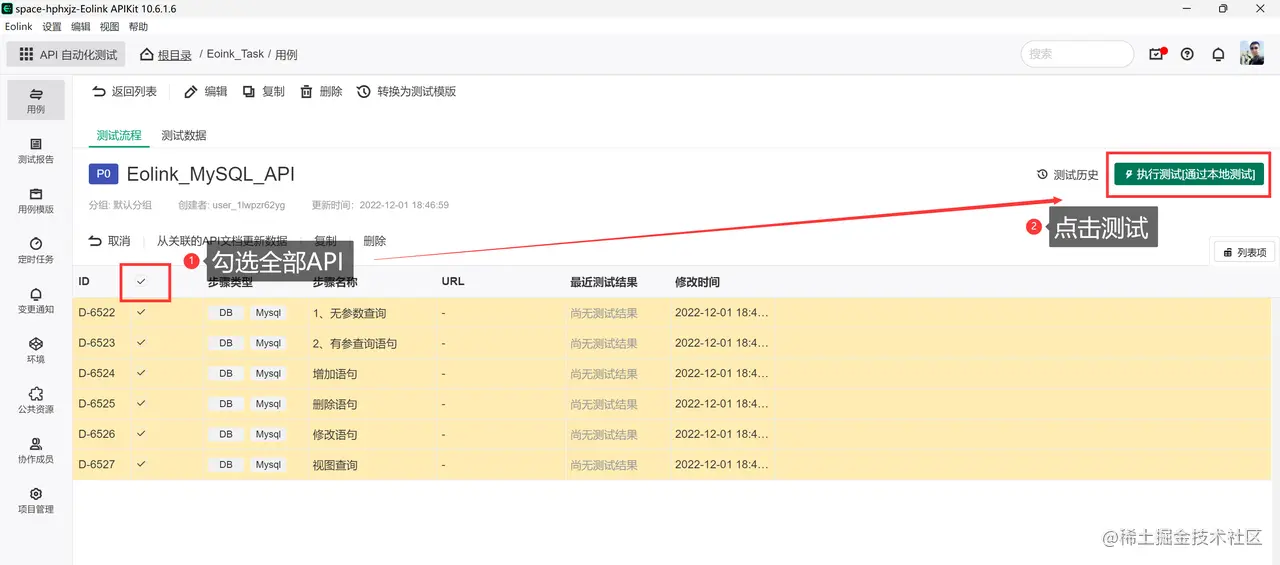Open 协作成员 in the sidebar
Screen dimensions: 1280x565
pos(36,450)
